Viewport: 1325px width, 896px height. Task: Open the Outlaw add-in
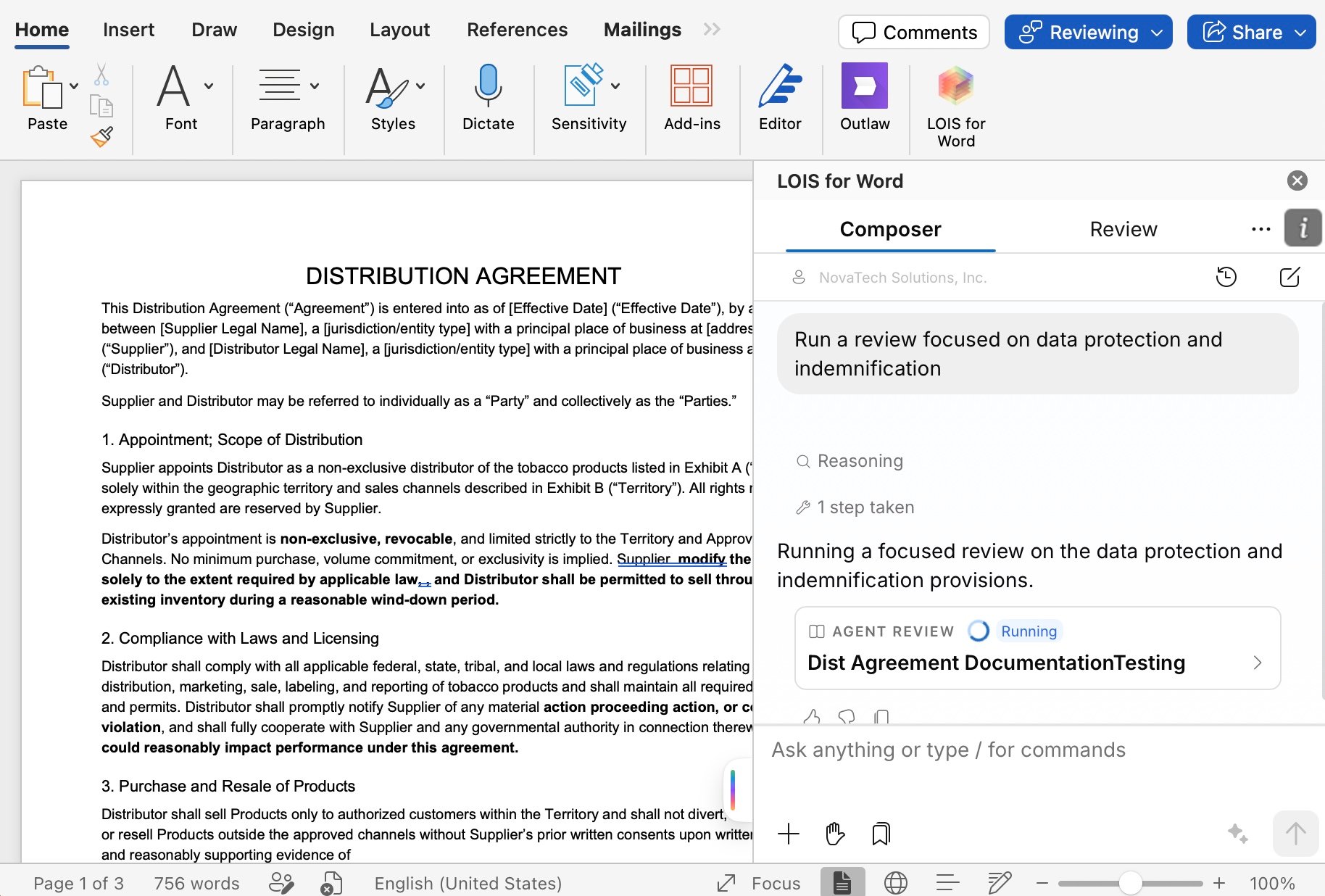(865, 86)
